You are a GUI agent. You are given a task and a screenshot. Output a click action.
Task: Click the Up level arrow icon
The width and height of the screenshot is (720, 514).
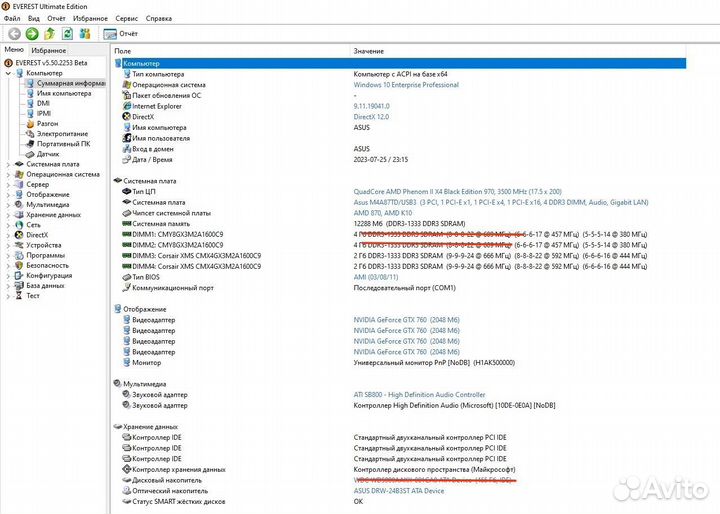pos(50,34)
